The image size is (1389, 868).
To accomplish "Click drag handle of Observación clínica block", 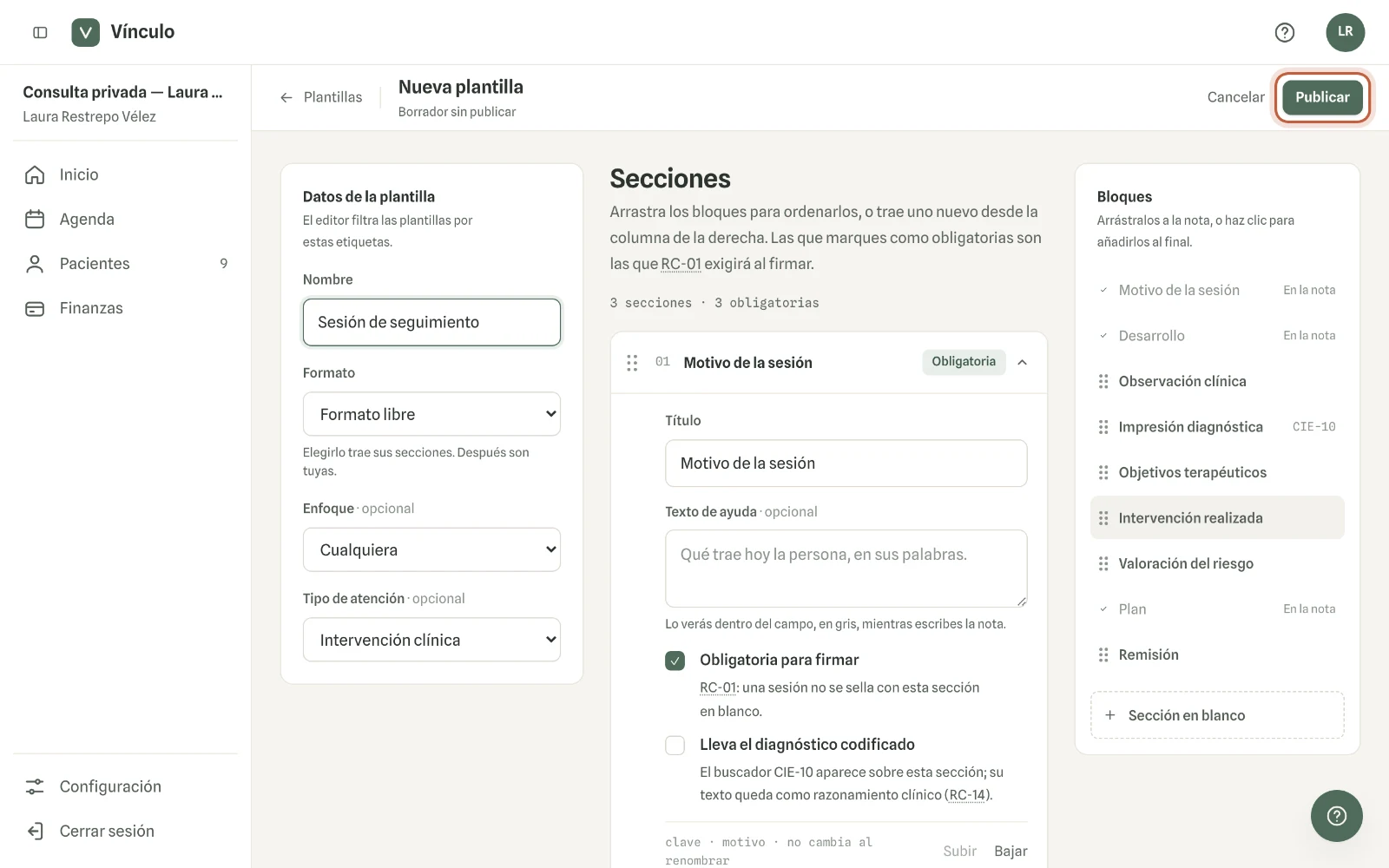I will 1103,381.
